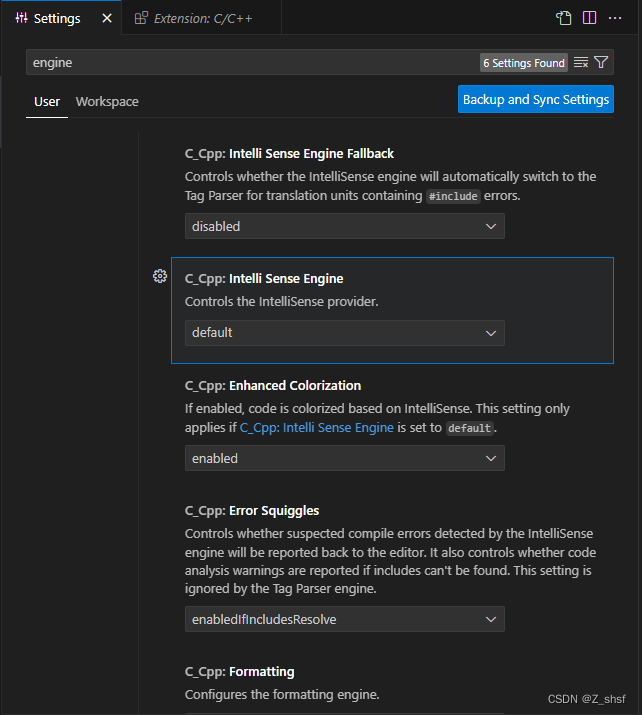The width and height of the screenshot is (642, 715).
Task: Open Settings JSON file icon
Action: 564,18
